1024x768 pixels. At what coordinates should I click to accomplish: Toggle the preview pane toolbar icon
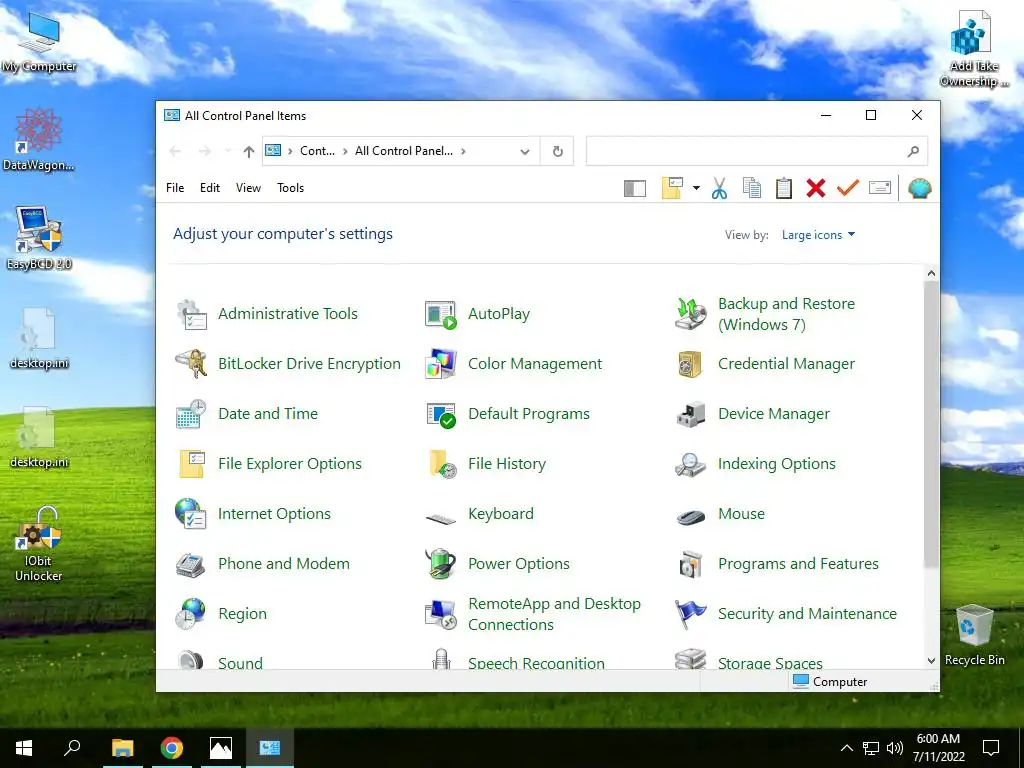click(x=635, y=189)
